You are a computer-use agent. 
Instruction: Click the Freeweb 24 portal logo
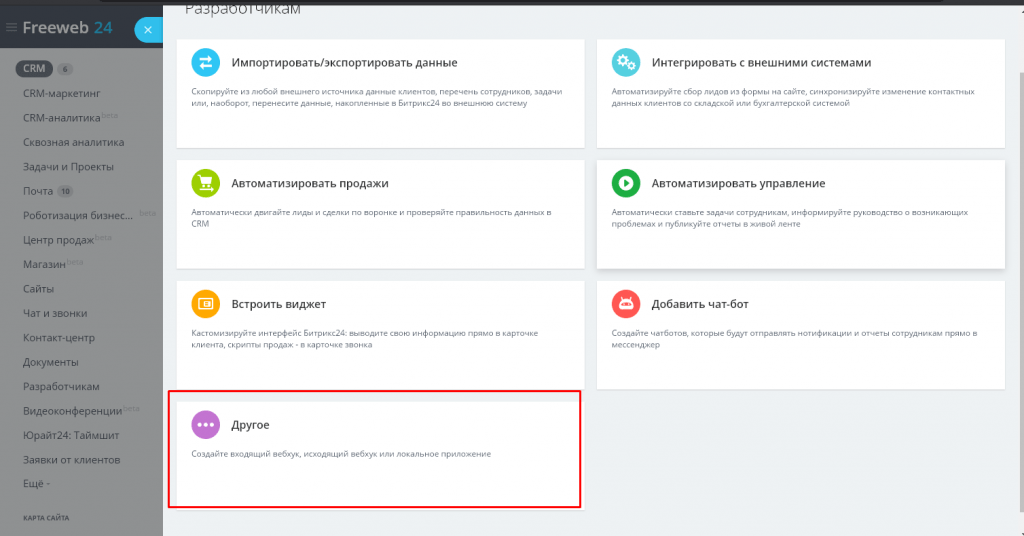pyautogui.click(x=67, y=28)
